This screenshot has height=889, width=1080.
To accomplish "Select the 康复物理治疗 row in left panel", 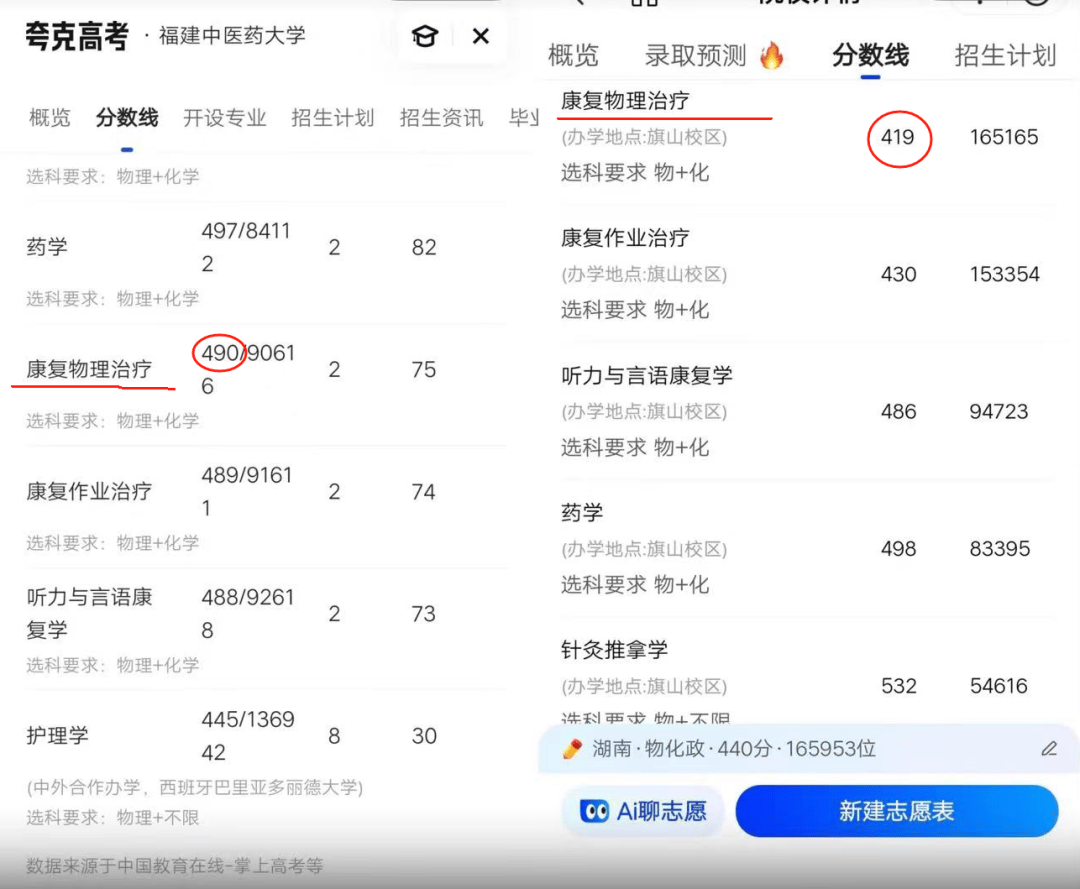I will (x=266, y=386).
